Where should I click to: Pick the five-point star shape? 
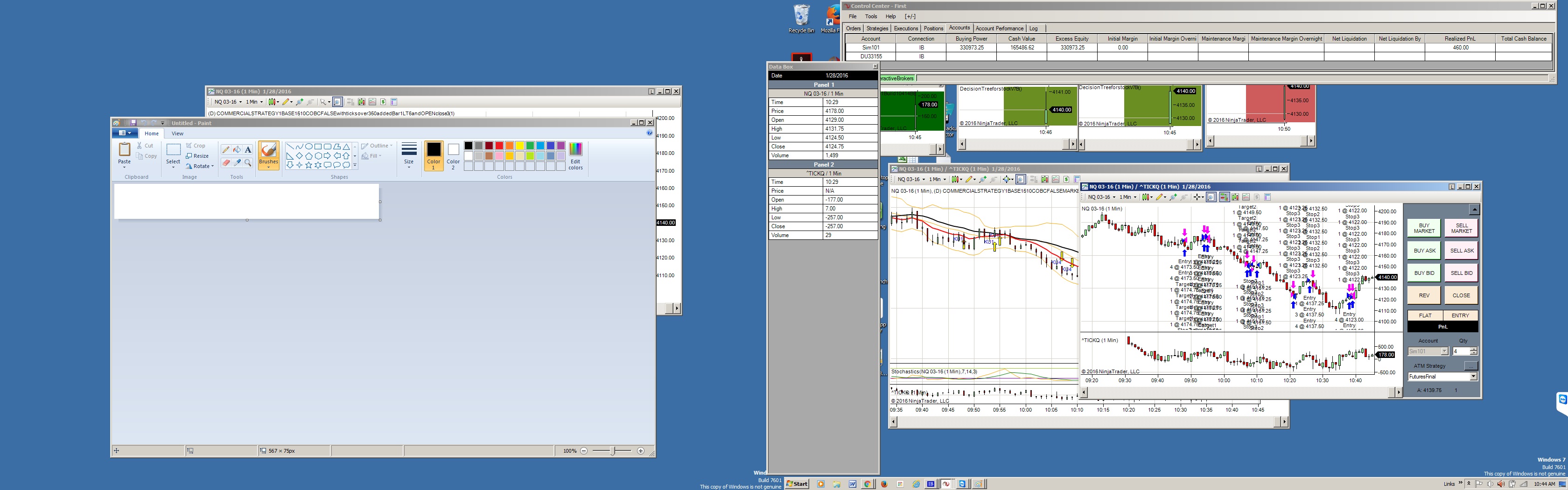pos(308,165)
